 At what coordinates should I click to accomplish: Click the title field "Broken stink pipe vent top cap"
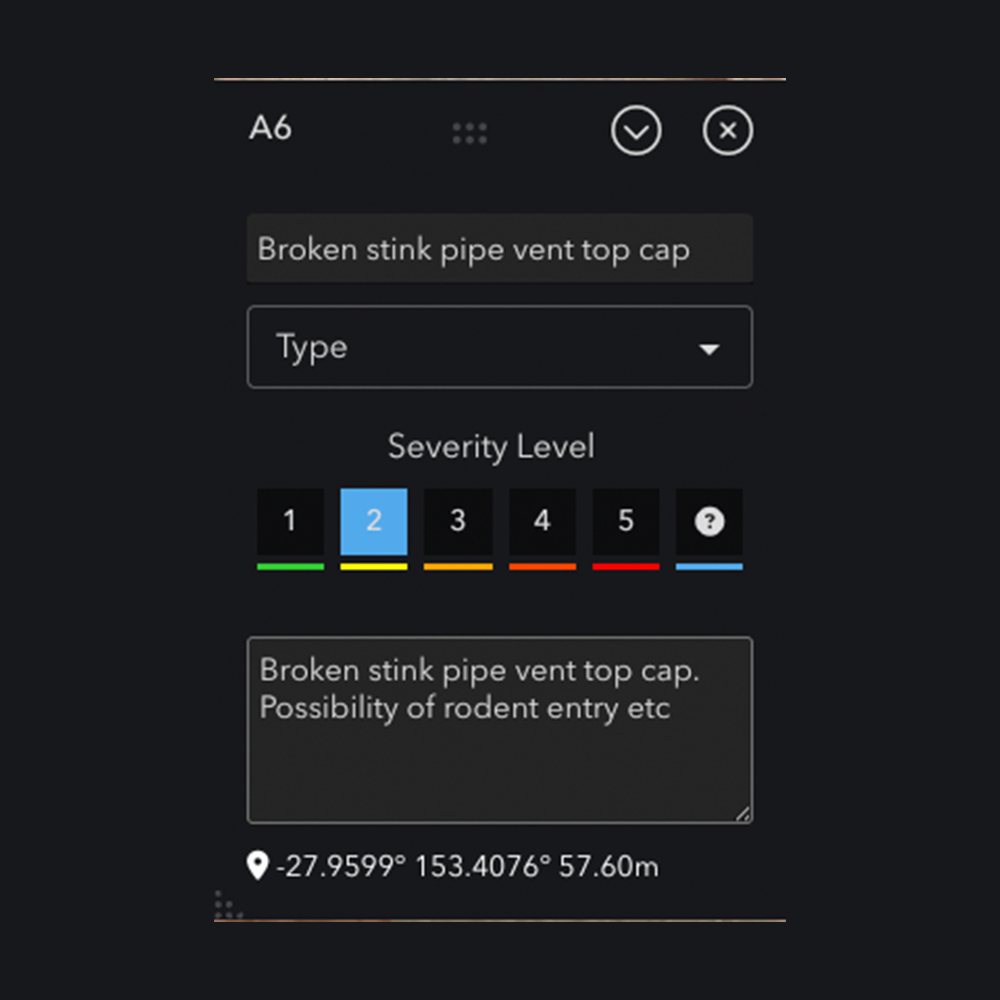(499, 249)
